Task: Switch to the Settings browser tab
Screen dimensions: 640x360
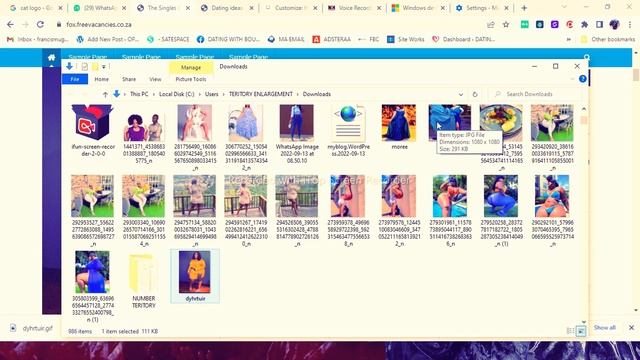Action: (482, 8)
